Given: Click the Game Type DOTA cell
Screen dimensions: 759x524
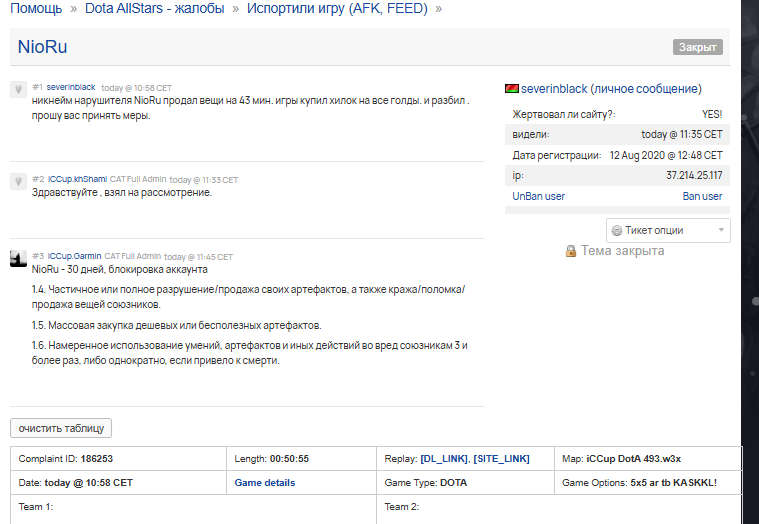Looking at the screenshot, I should [465, 483].
